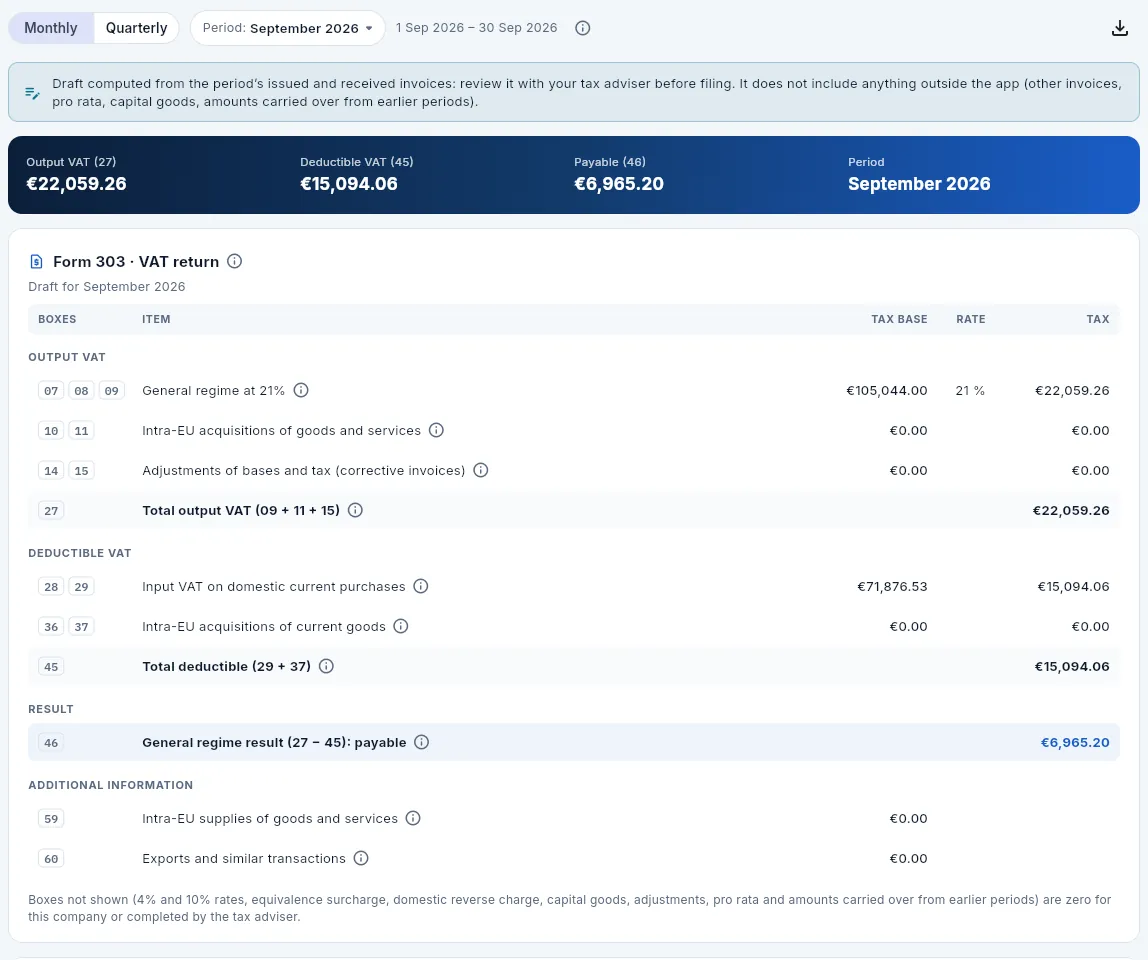Open info for Total output VAT

[355, 510]
